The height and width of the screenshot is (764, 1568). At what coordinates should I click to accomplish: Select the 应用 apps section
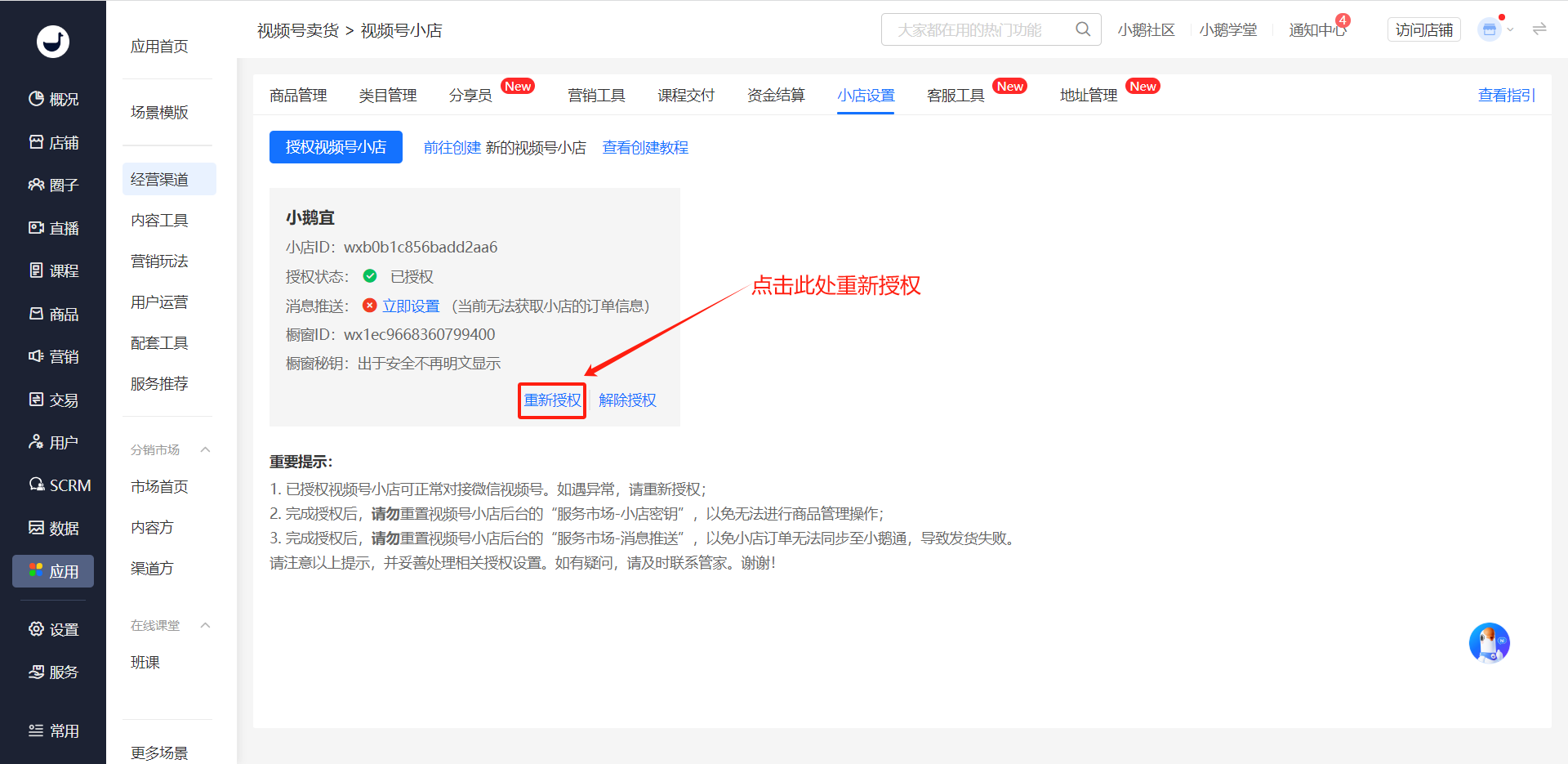(x=53, y=571)
